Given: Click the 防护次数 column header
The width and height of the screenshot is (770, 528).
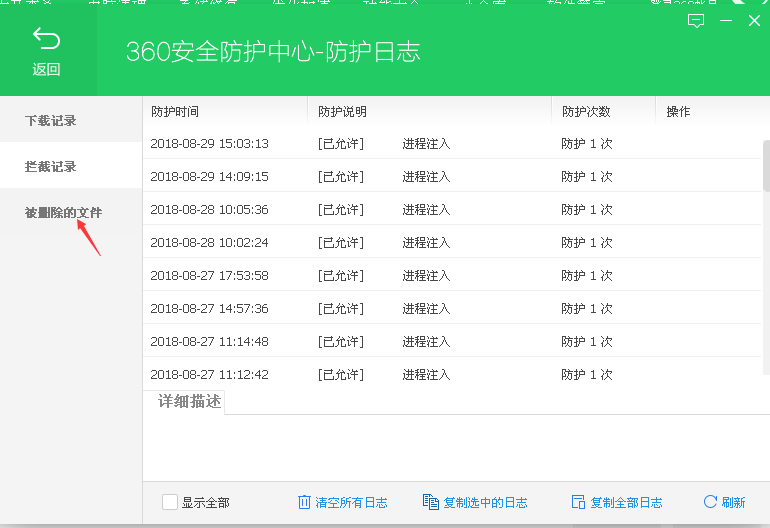Looking at the screenshot, I should [x=586, y=112].
